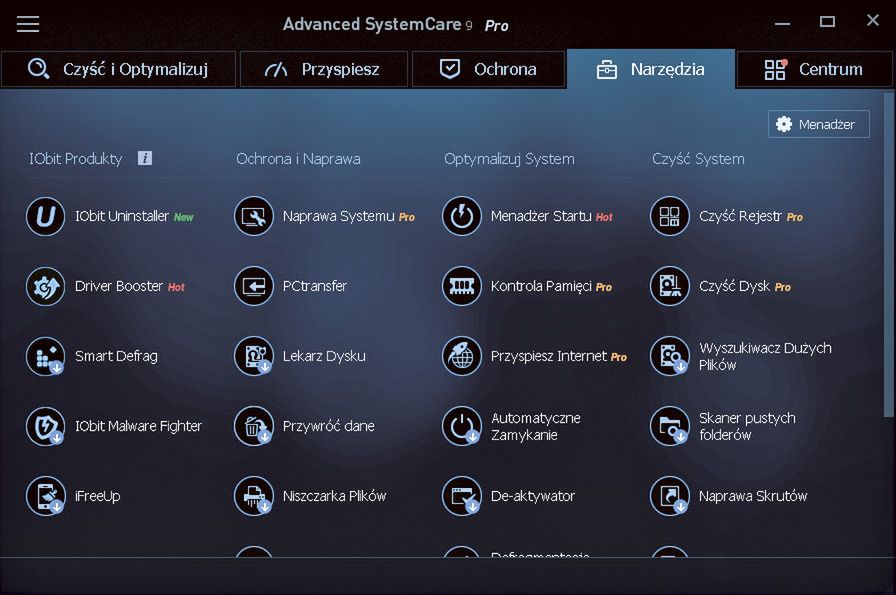The image size is (896, 595).
Task: Go to the Centrum tab
Action: pyautogui.click(x=814, y=69)
